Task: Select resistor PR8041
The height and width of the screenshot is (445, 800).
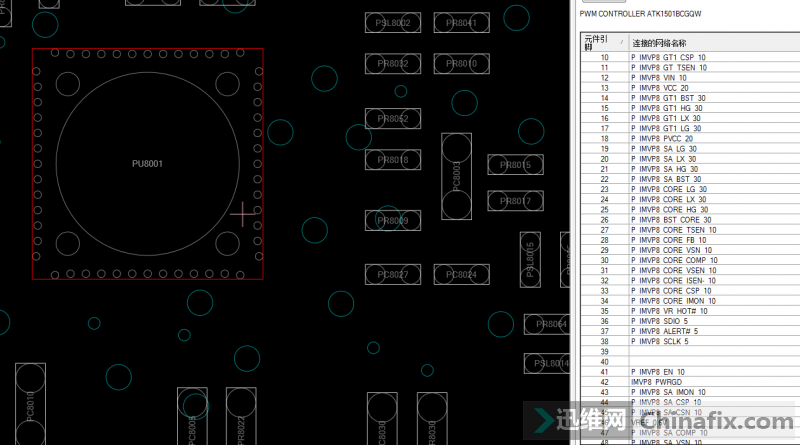Action: click(461, 22)
